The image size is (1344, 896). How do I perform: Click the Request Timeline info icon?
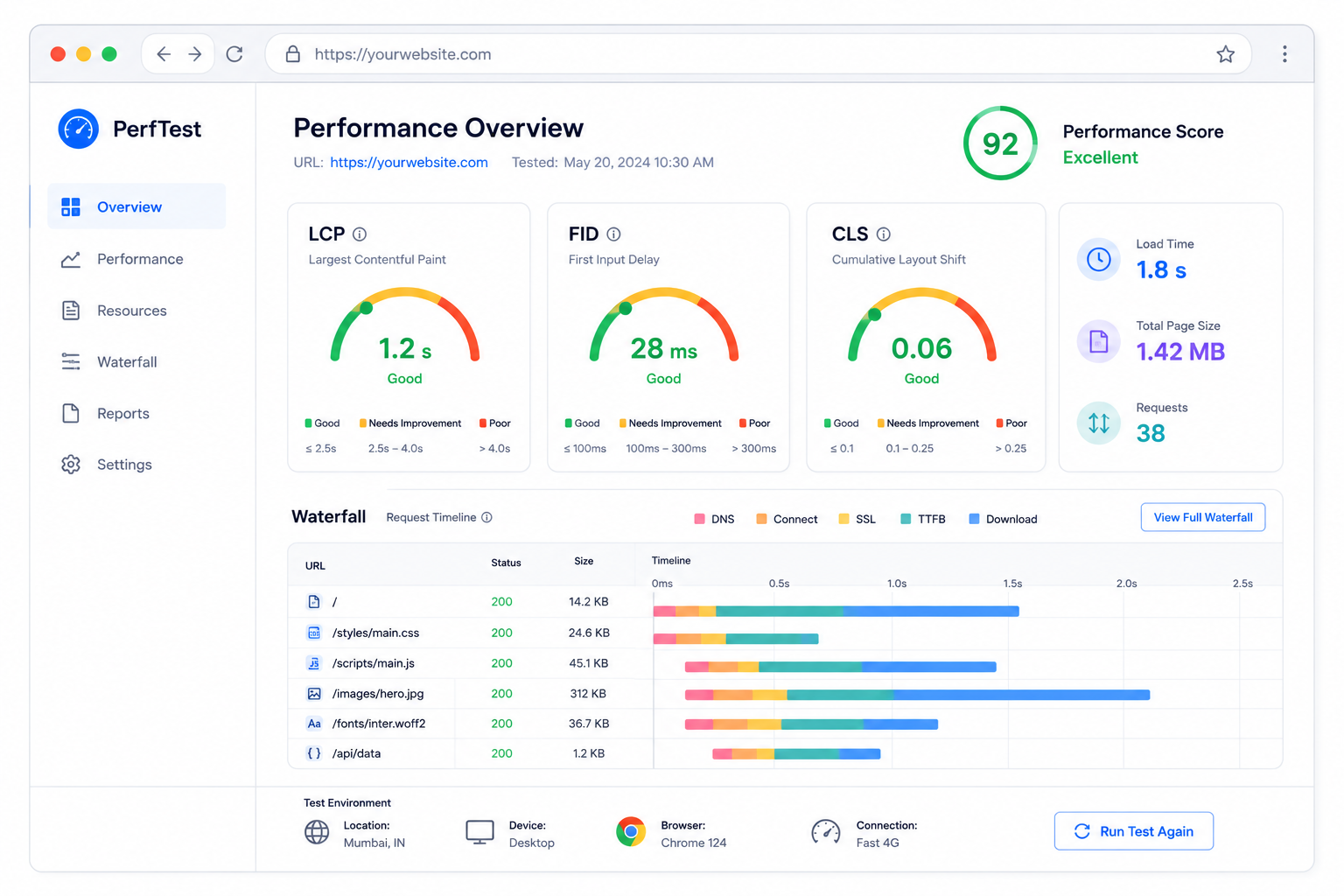pyautogui.click(x=486, y=517)
